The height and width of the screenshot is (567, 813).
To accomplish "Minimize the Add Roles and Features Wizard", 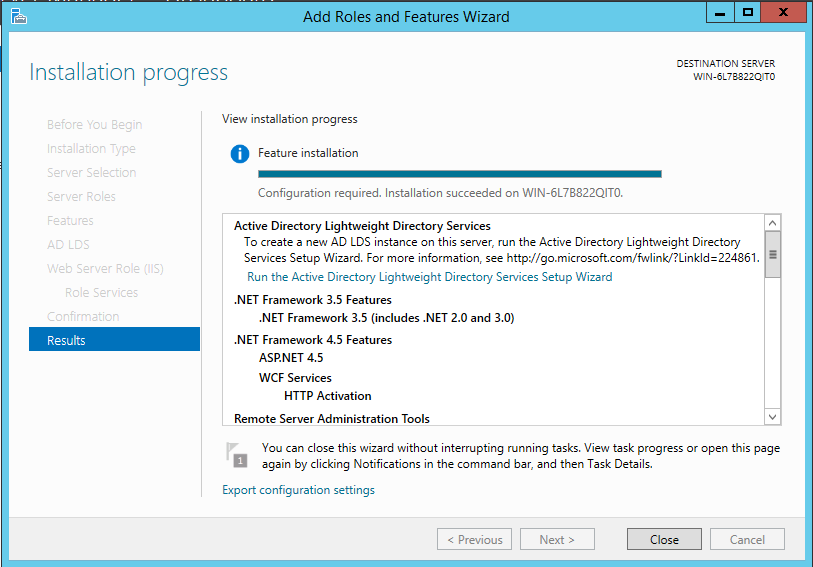I will 720,13.
